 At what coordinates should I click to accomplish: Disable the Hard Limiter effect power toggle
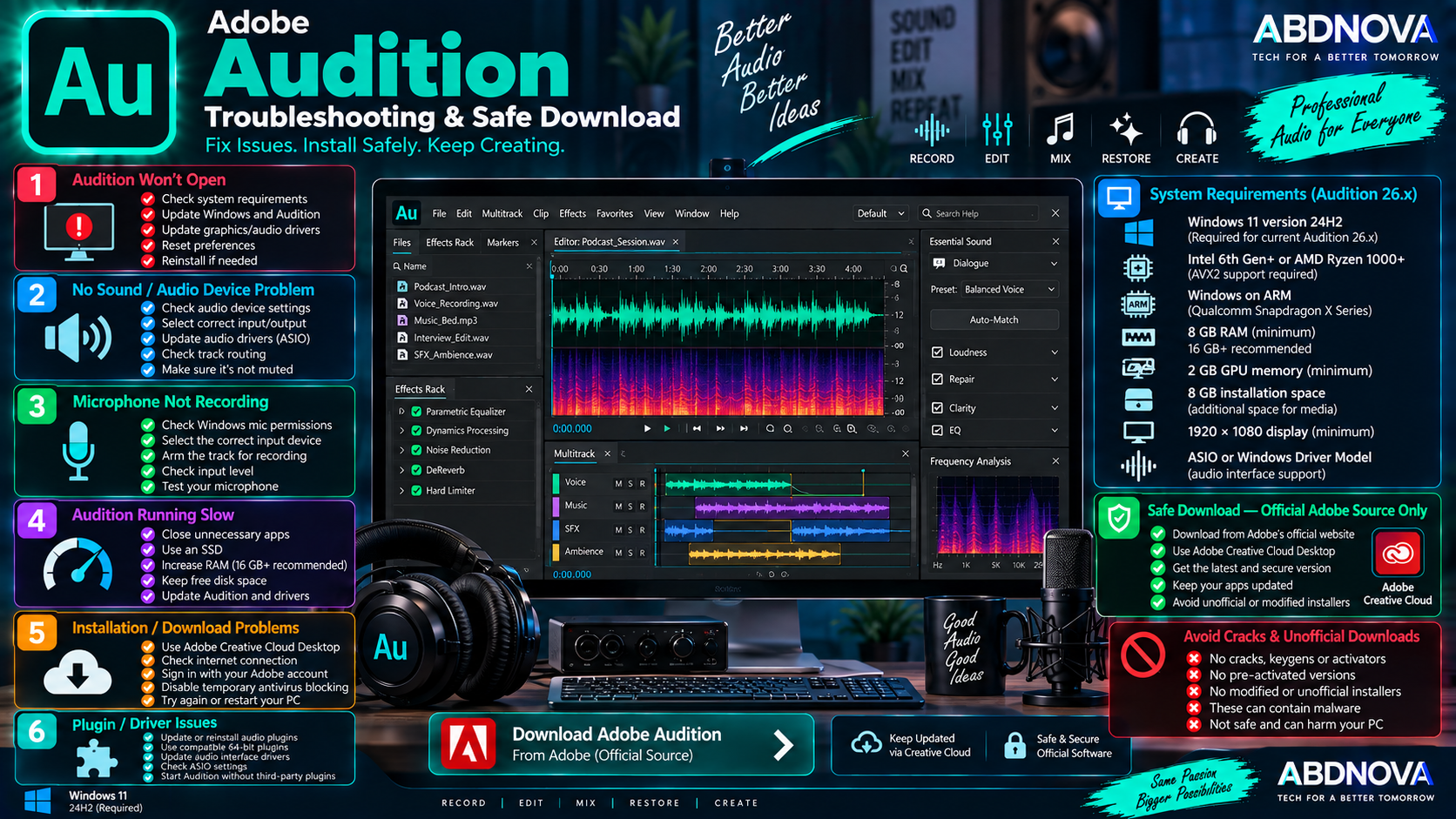416,491
